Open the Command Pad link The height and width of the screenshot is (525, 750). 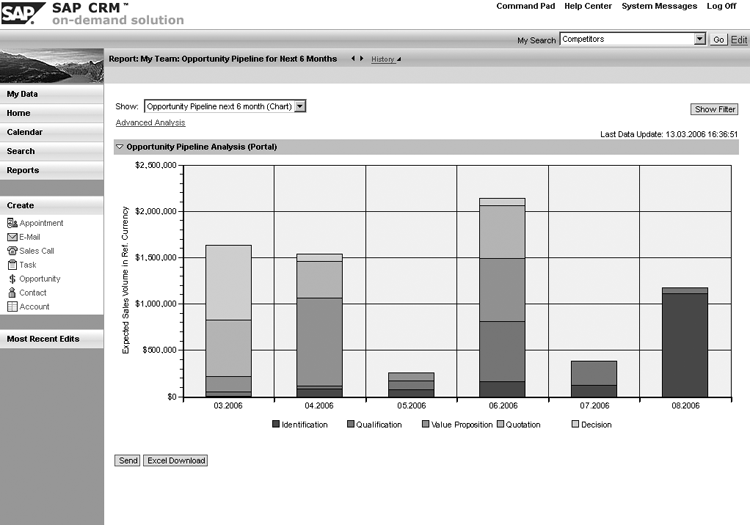pyautogui.click(x=524, y=7)
